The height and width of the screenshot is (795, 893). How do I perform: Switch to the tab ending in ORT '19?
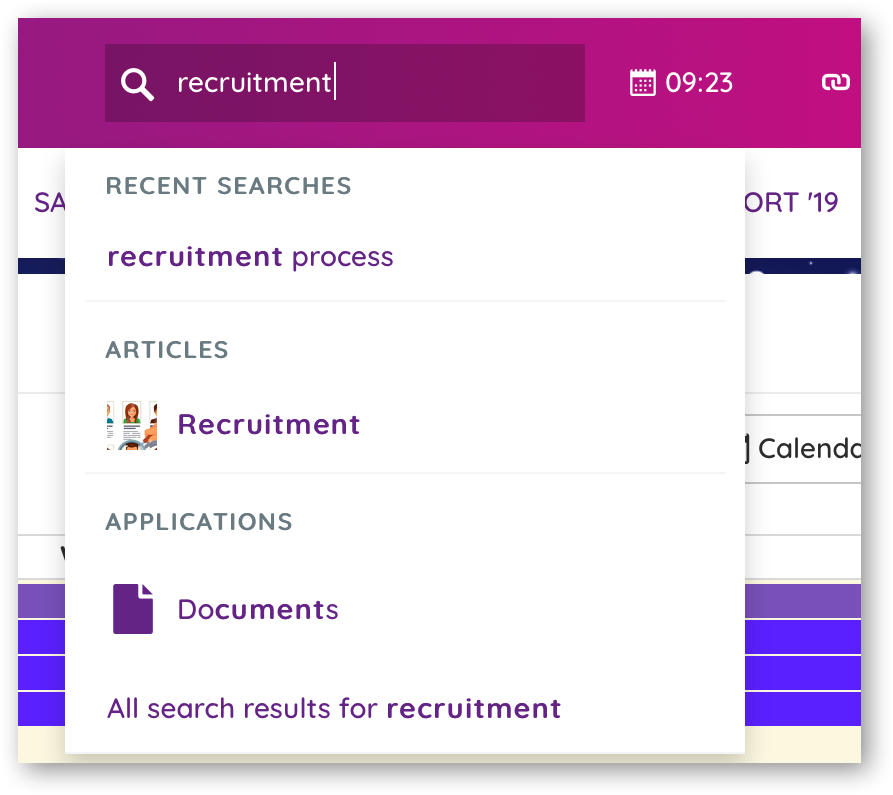[792, 203]
